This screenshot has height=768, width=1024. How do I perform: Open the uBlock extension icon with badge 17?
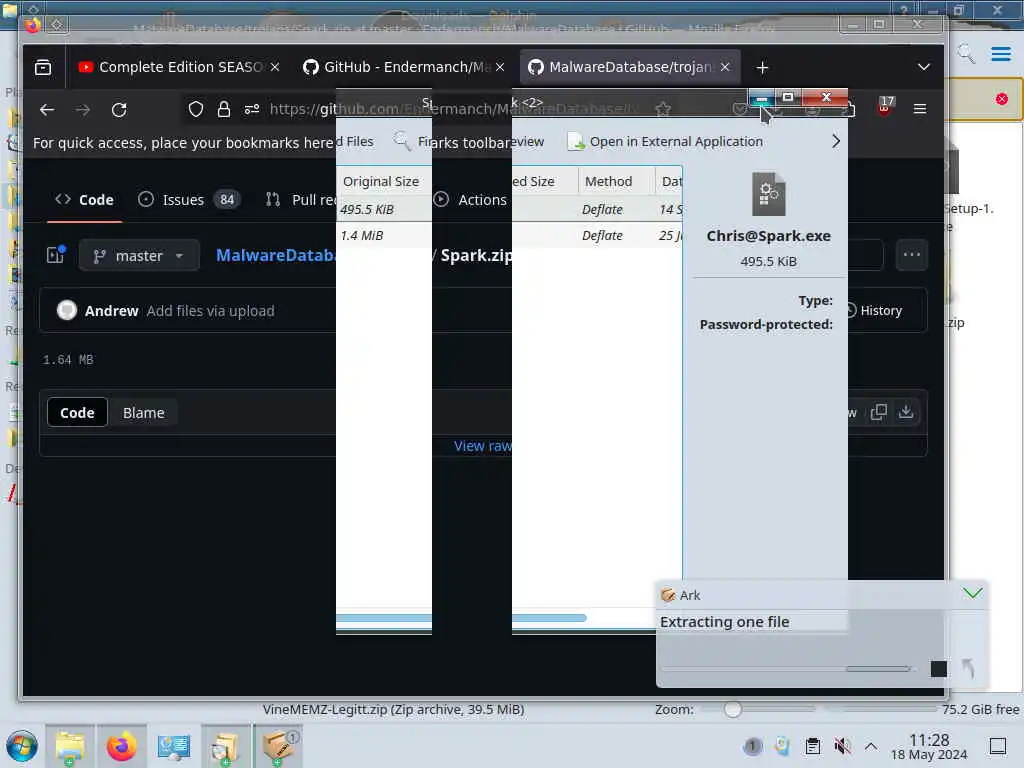tap(886, 106)
